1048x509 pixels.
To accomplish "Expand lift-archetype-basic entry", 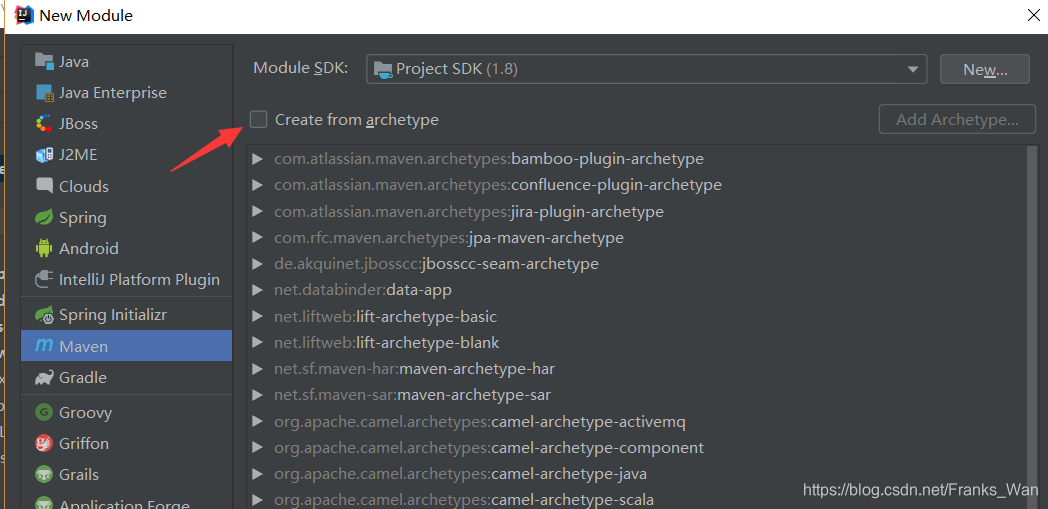I will tap(257, 317).
